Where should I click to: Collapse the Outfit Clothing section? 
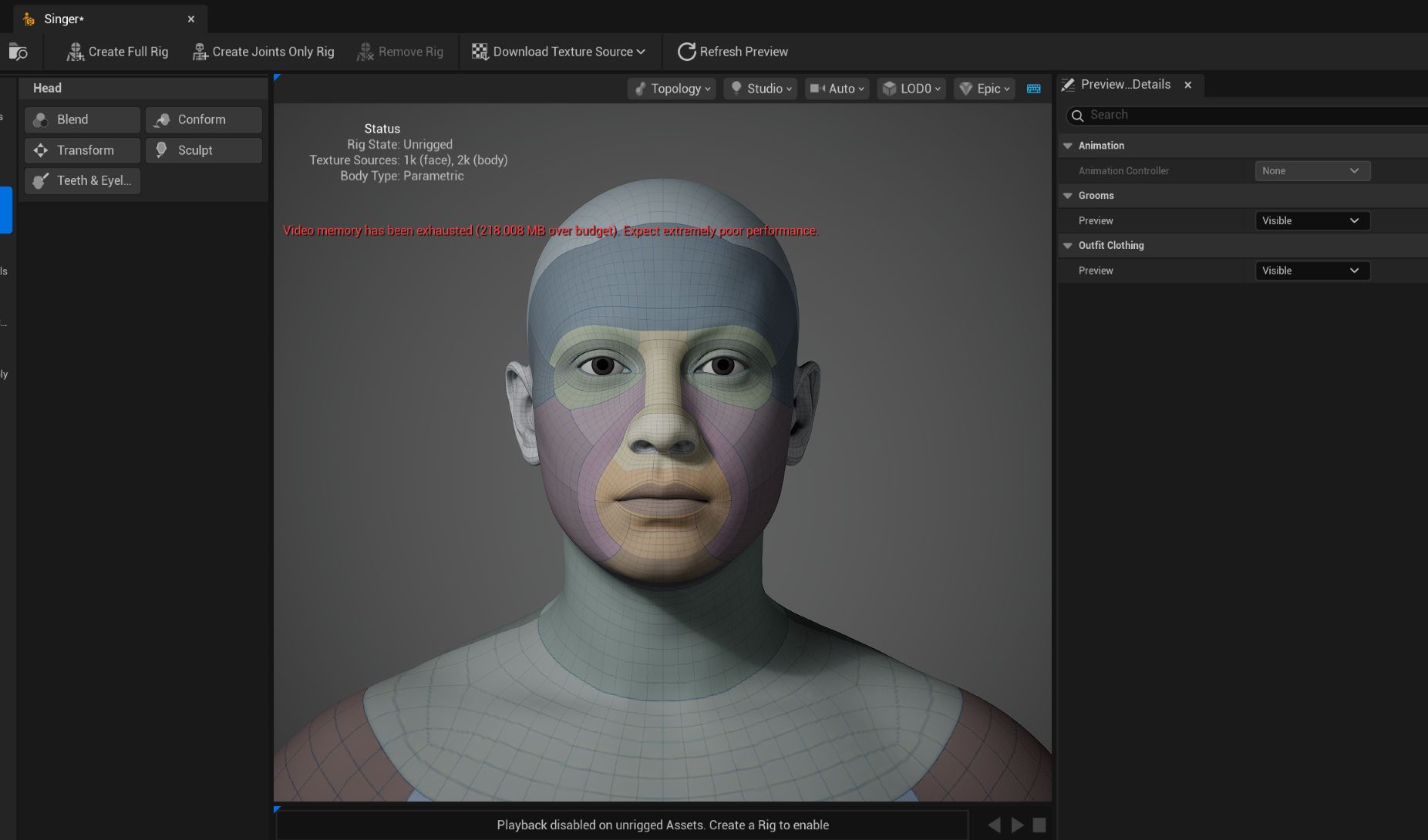(x=1068, y=246)
